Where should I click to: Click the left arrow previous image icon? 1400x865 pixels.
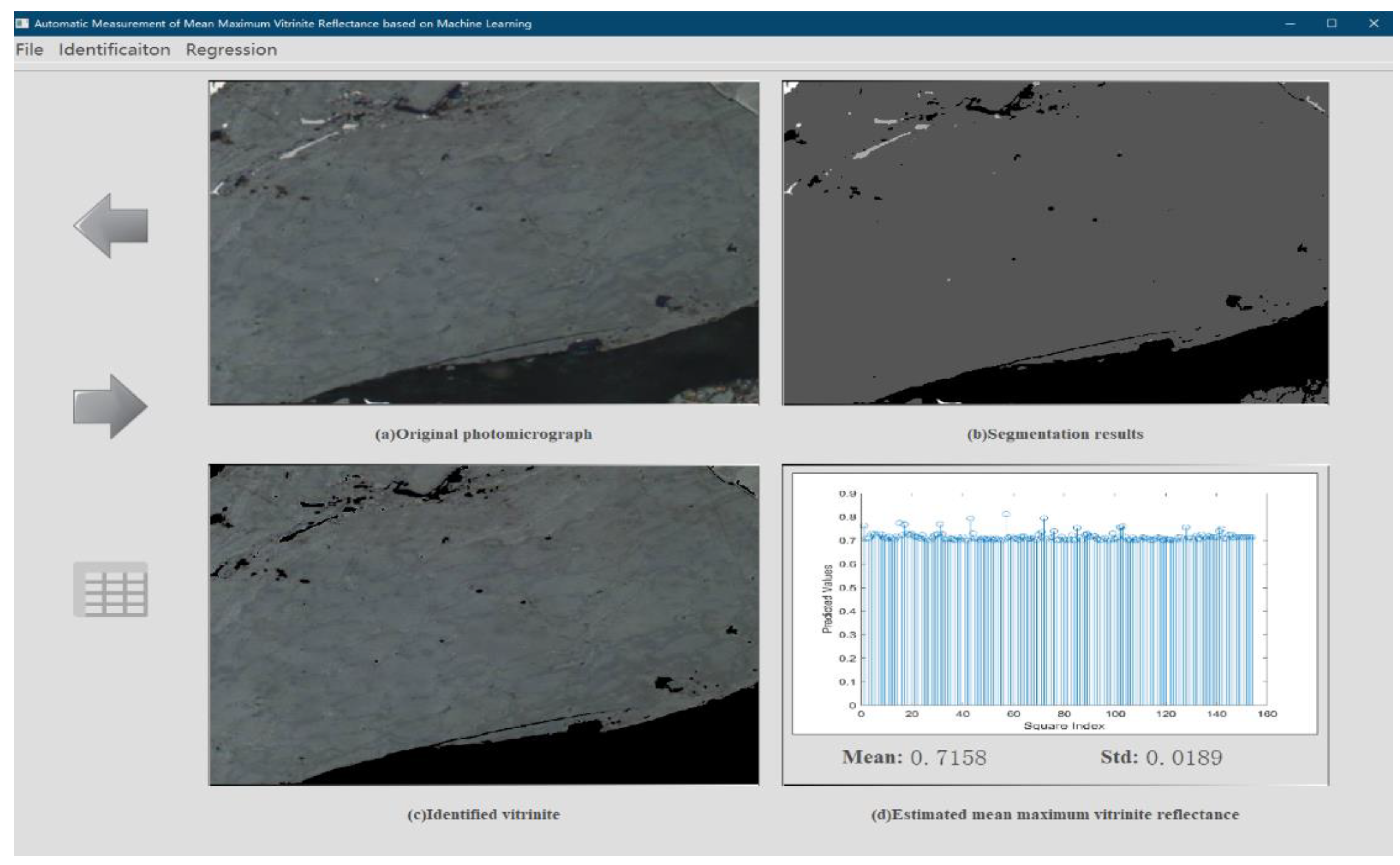click(x=110, y=225)
